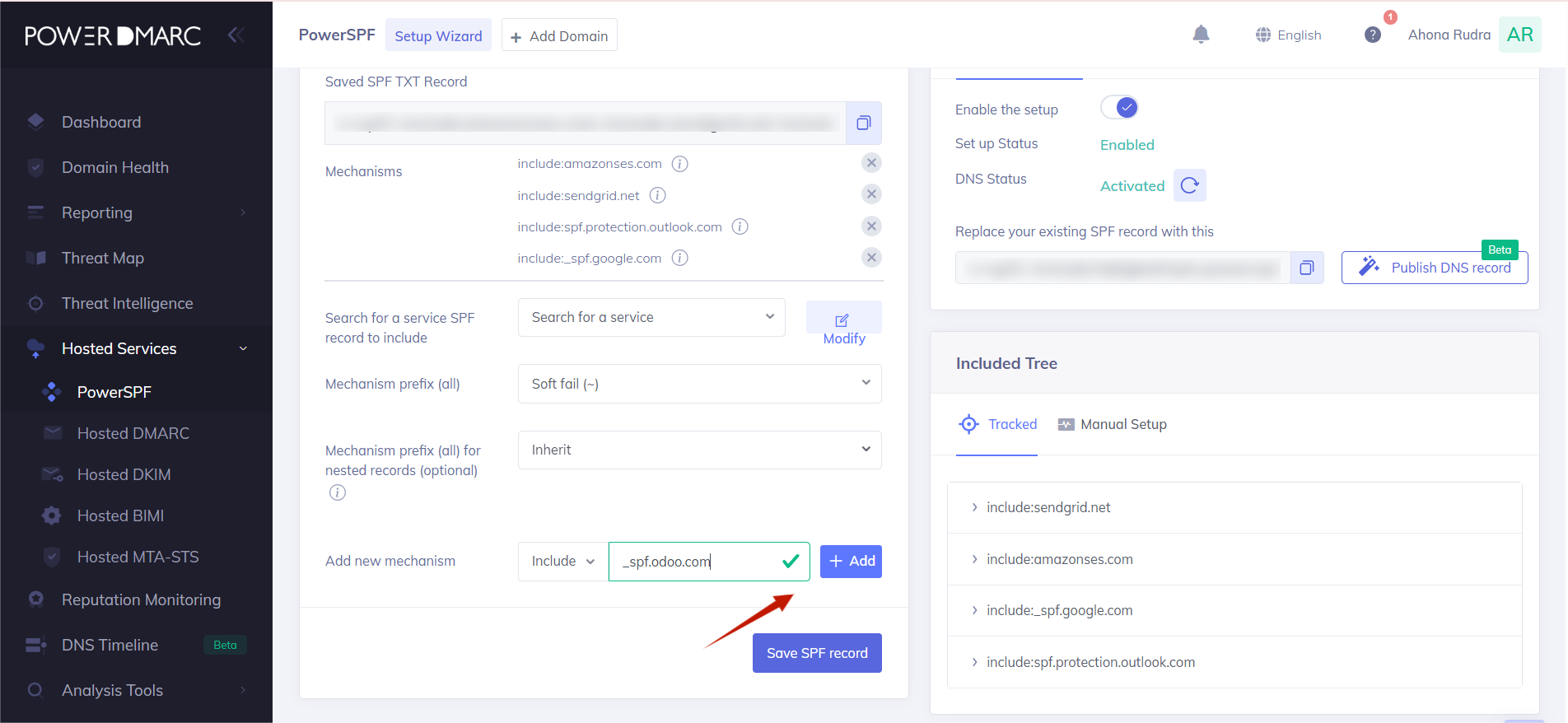
Task: Switch to the Manual Setup tab
Action: (x=1113, y=424)
